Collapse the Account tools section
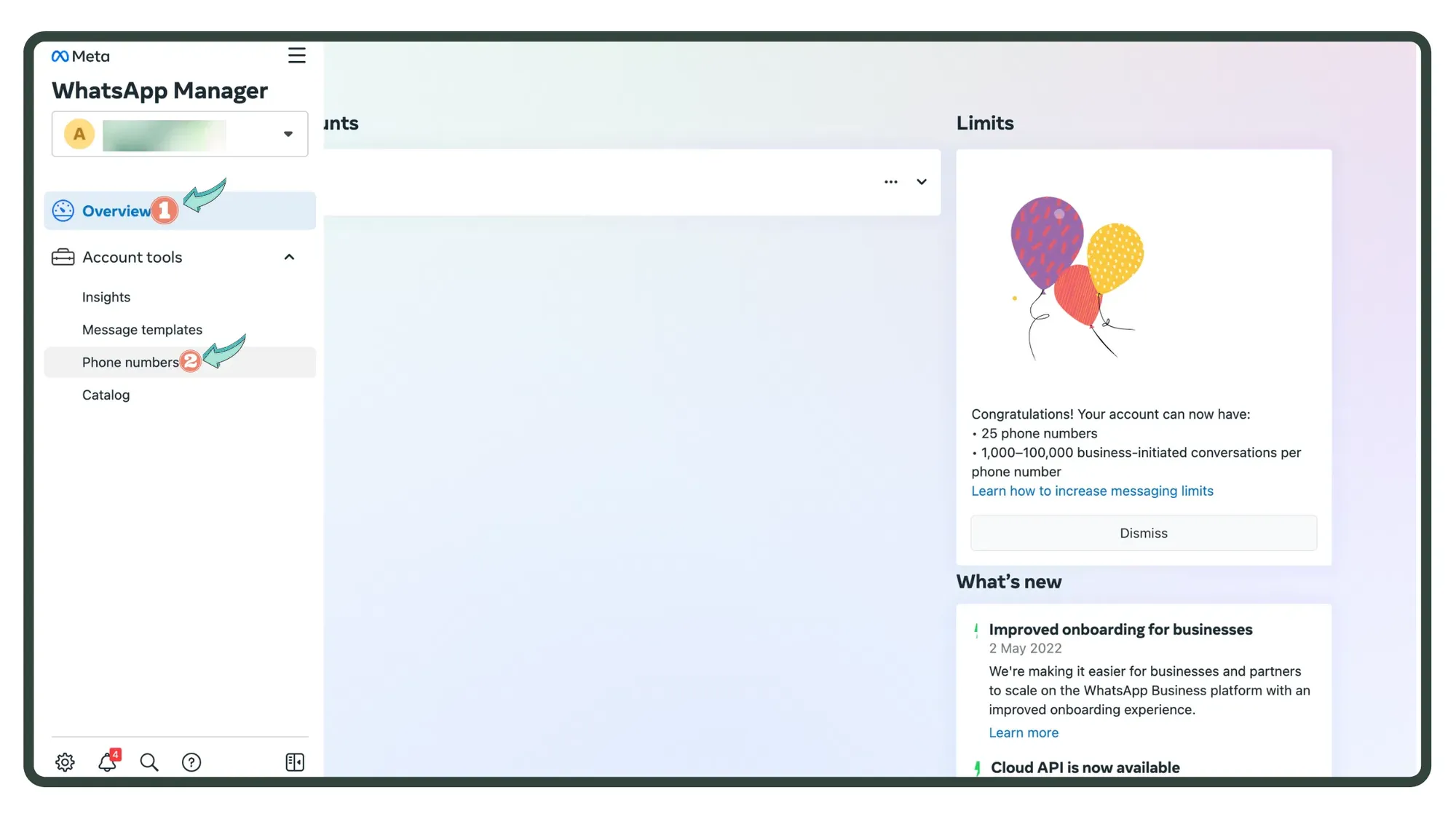This screenshot has width=1456, height=819. point(289,257)
